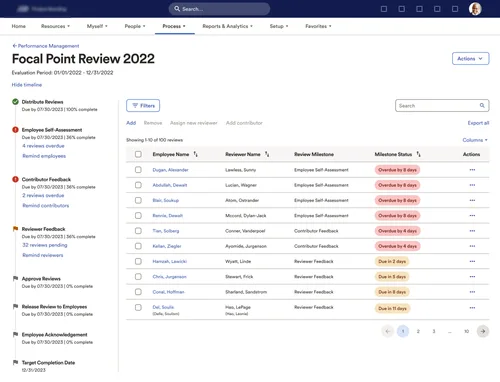500x382 pixels.
Task: Click Hide timeline link
Action: pos(27,85)
